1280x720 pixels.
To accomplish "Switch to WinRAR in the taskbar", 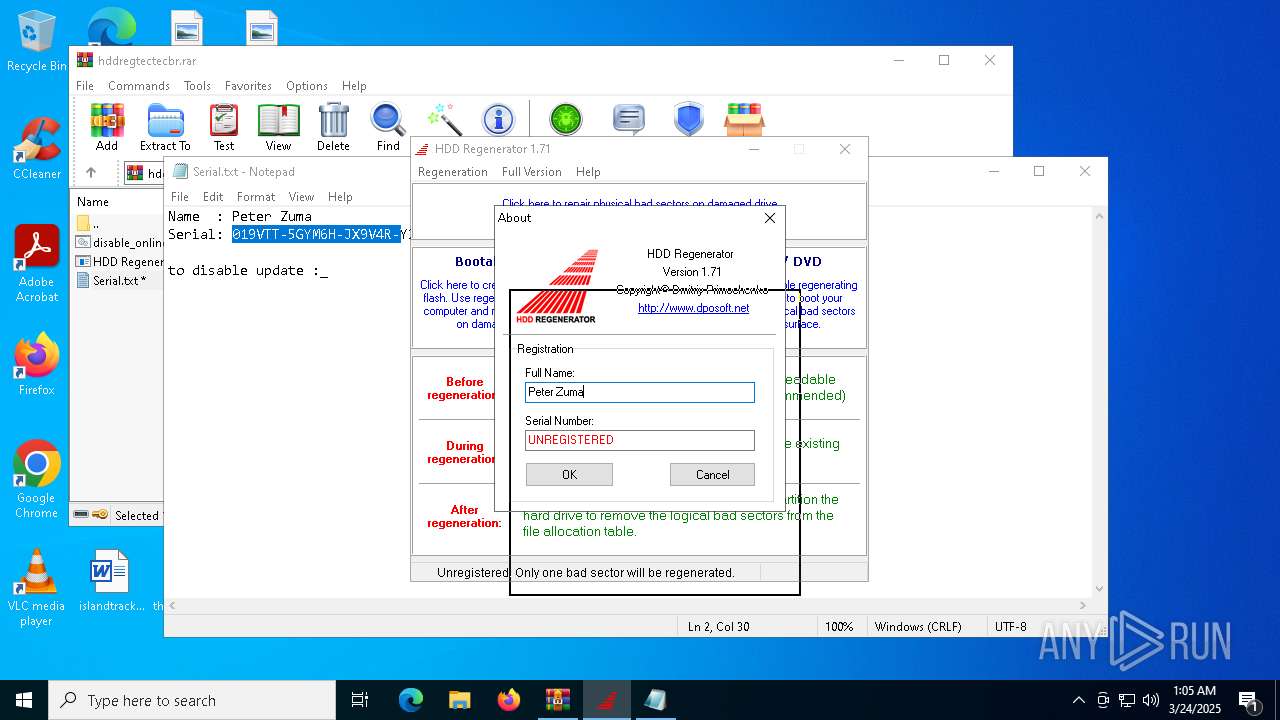I will click(x=558, y=700).
